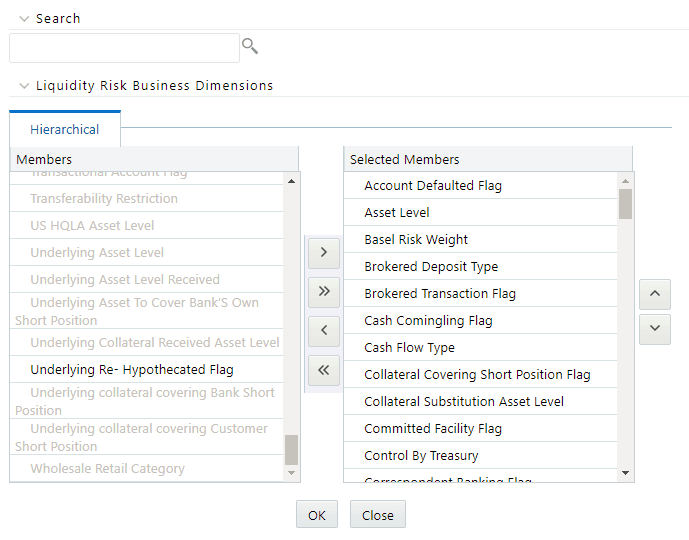Click the Selected Members column header
Image resolution: width=689 pixels, height=540 pixels.
(x=488, y=159)
